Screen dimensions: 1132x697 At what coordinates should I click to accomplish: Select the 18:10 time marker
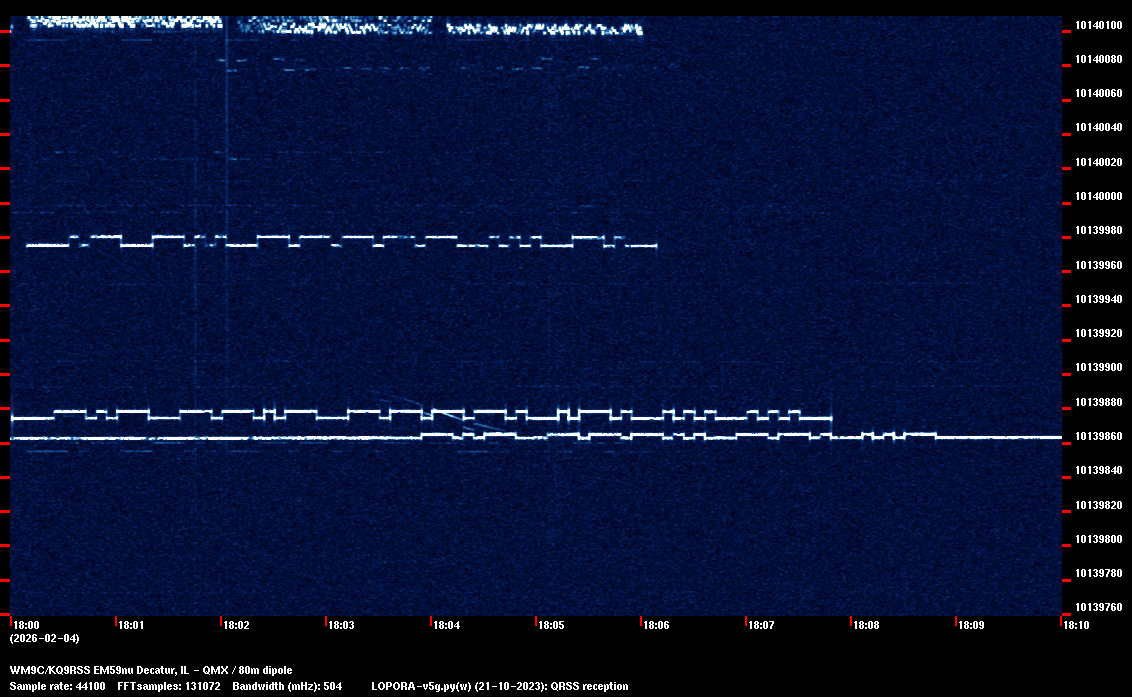(x=1076, y=625)
